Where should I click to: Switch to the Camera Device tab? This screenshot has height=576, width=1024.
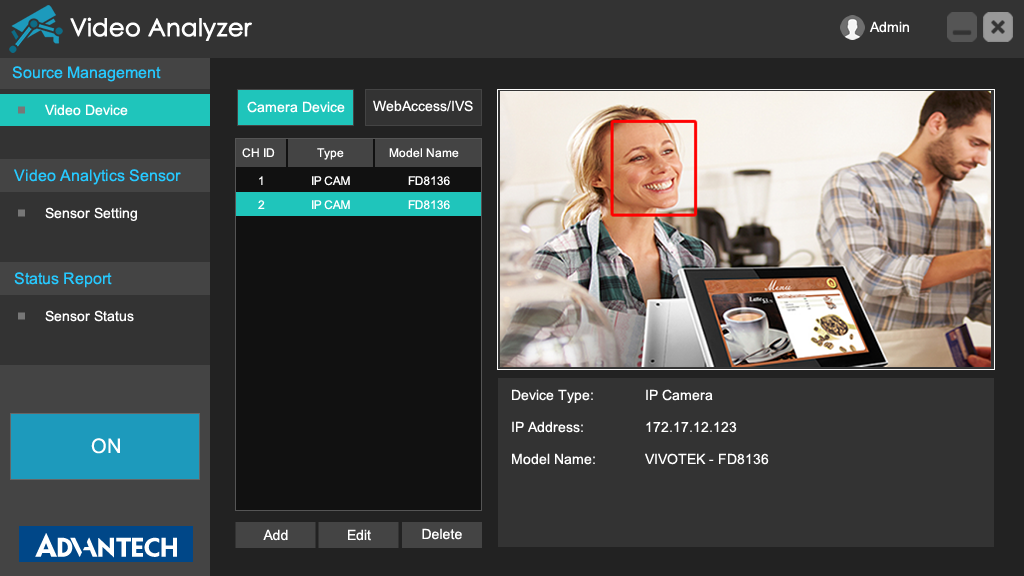[295, 107]
